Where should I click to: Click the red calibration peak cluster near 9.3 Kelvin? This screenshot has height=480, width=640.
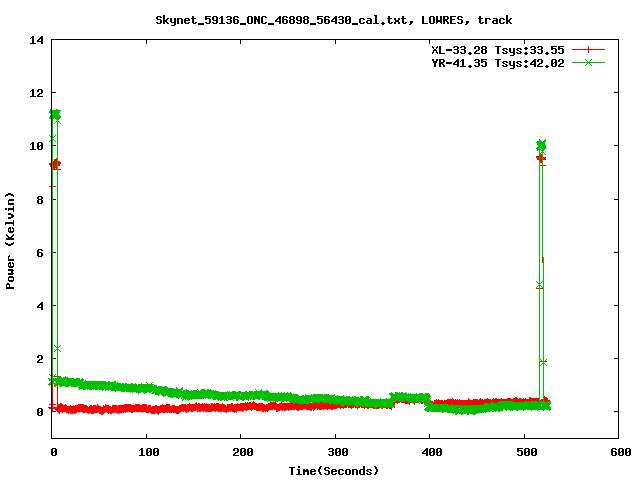[55, 164]
